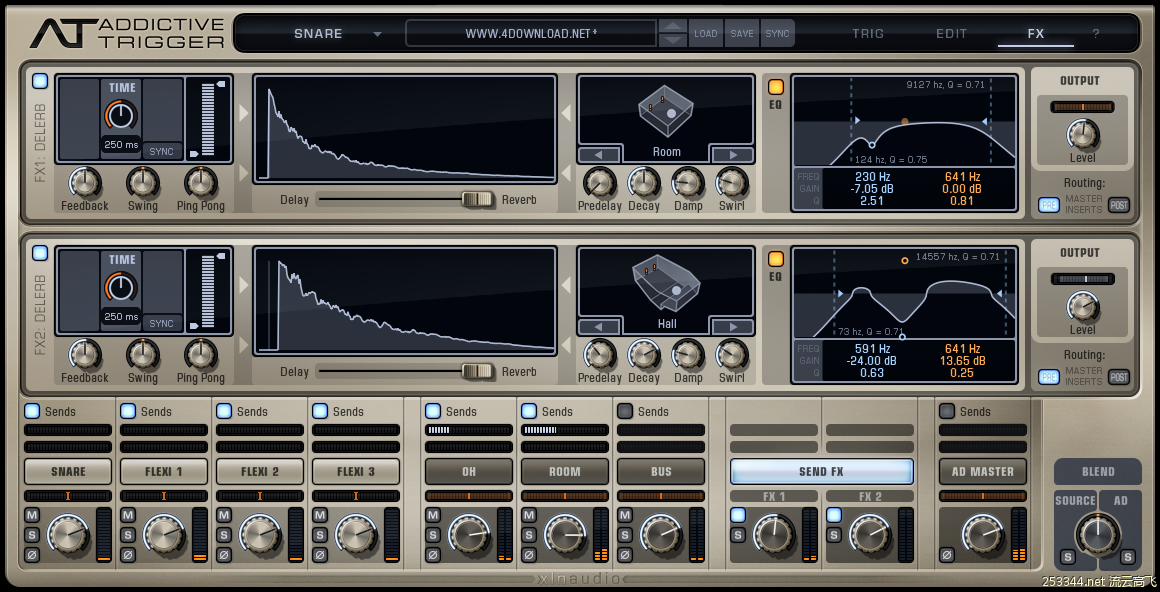Click the BUS channel volume knob

pyautogui.click(x=661, y=534)
